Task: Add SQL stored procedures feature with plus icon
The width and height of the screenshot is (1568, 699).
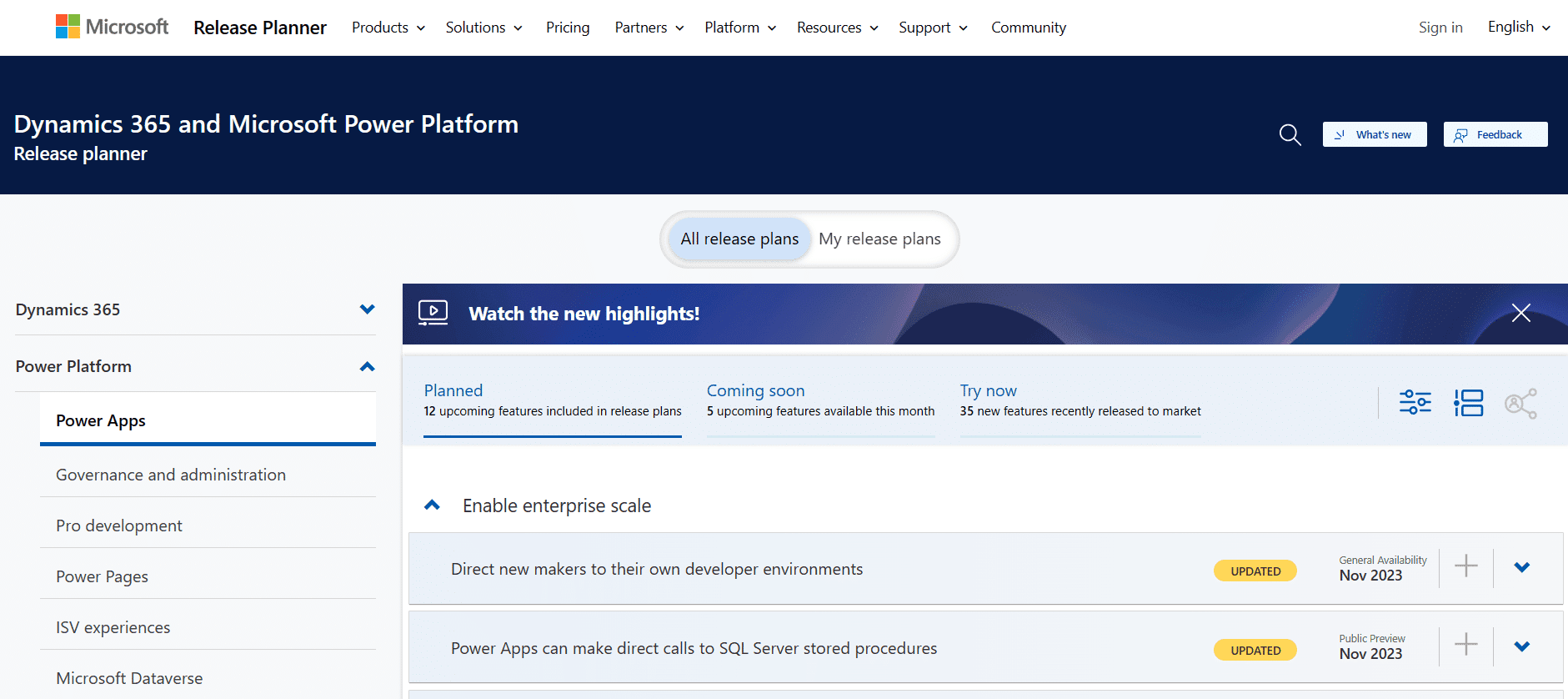Action: coord(1465,645)
